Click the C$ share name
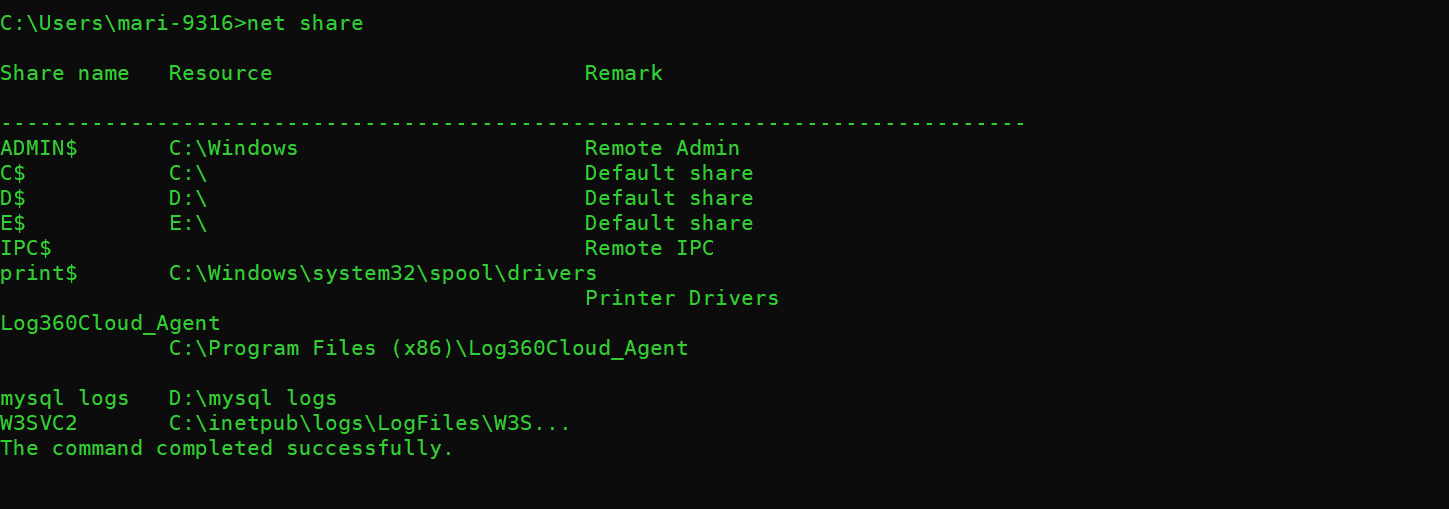Image resolution: width=1449 pixels, height=509 pixels. pyautogui.click(x=13, y=173)
